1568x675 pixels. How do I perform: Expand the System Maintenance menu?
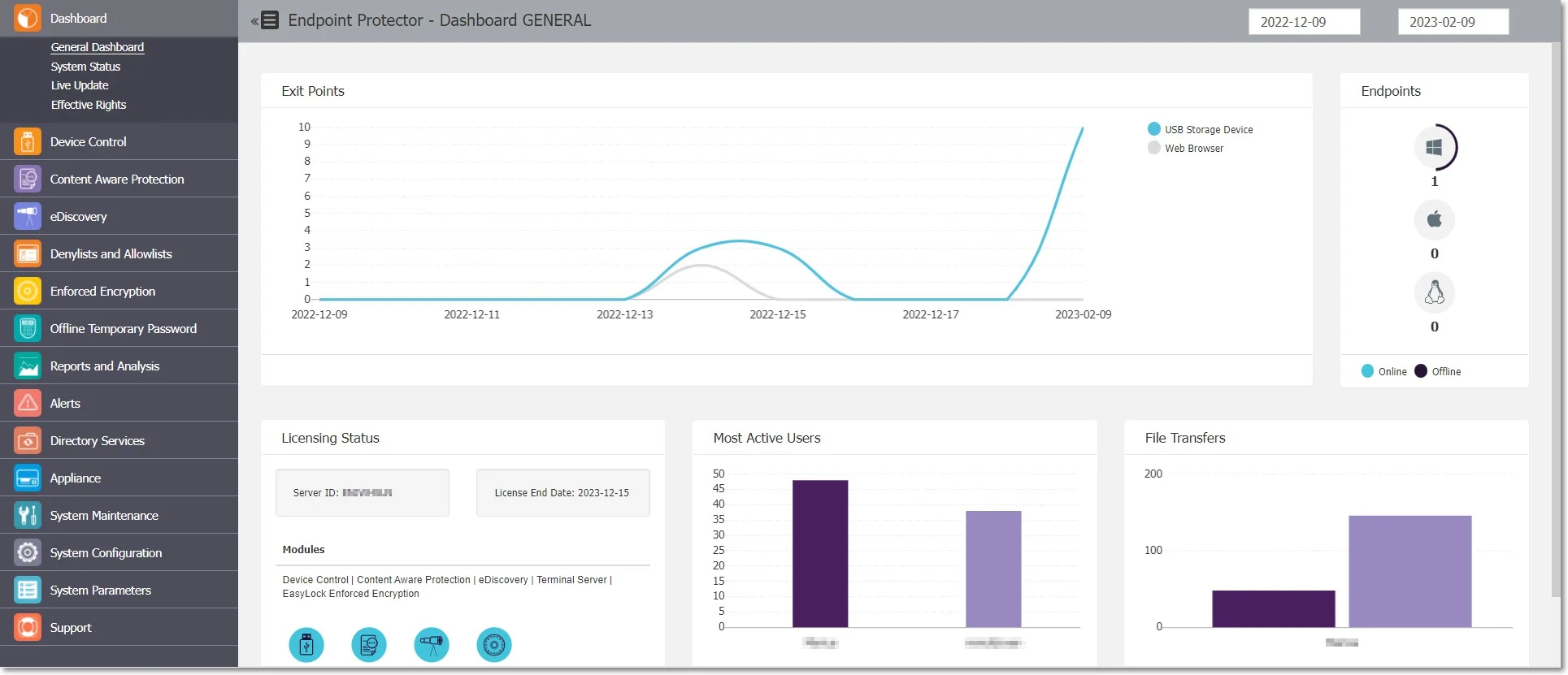[x=119, y=515]
